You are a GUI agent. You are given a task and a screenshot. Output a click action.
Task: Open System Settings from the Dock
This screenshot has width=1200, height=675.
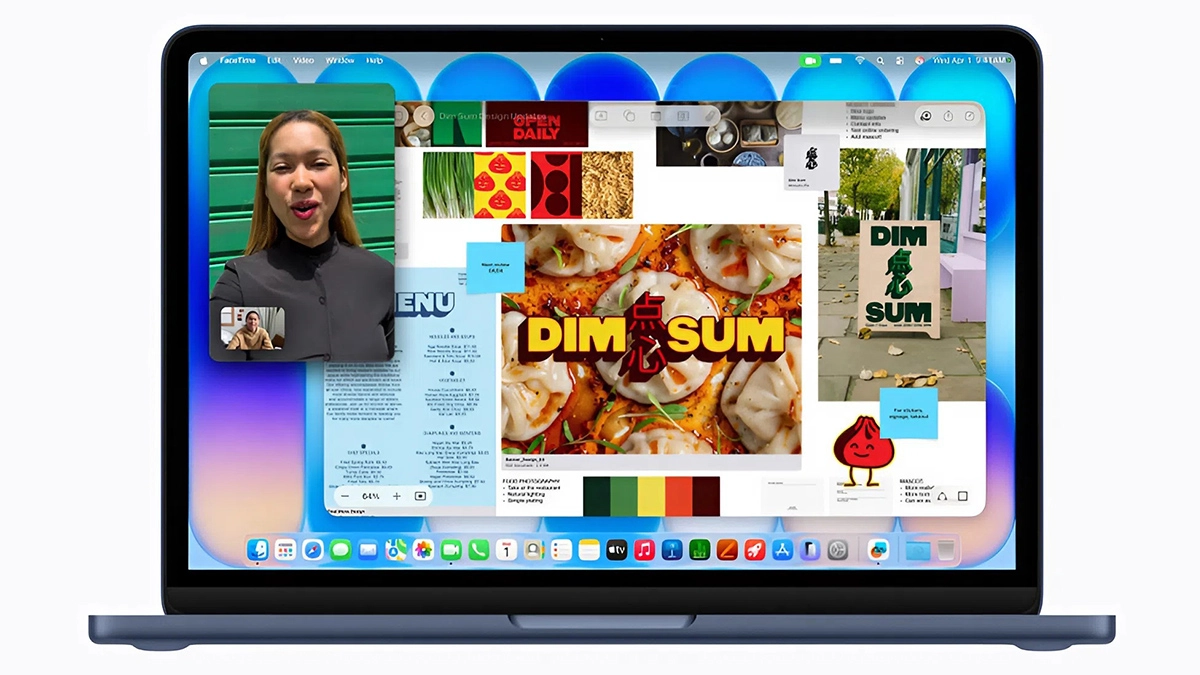pos(838,549)
